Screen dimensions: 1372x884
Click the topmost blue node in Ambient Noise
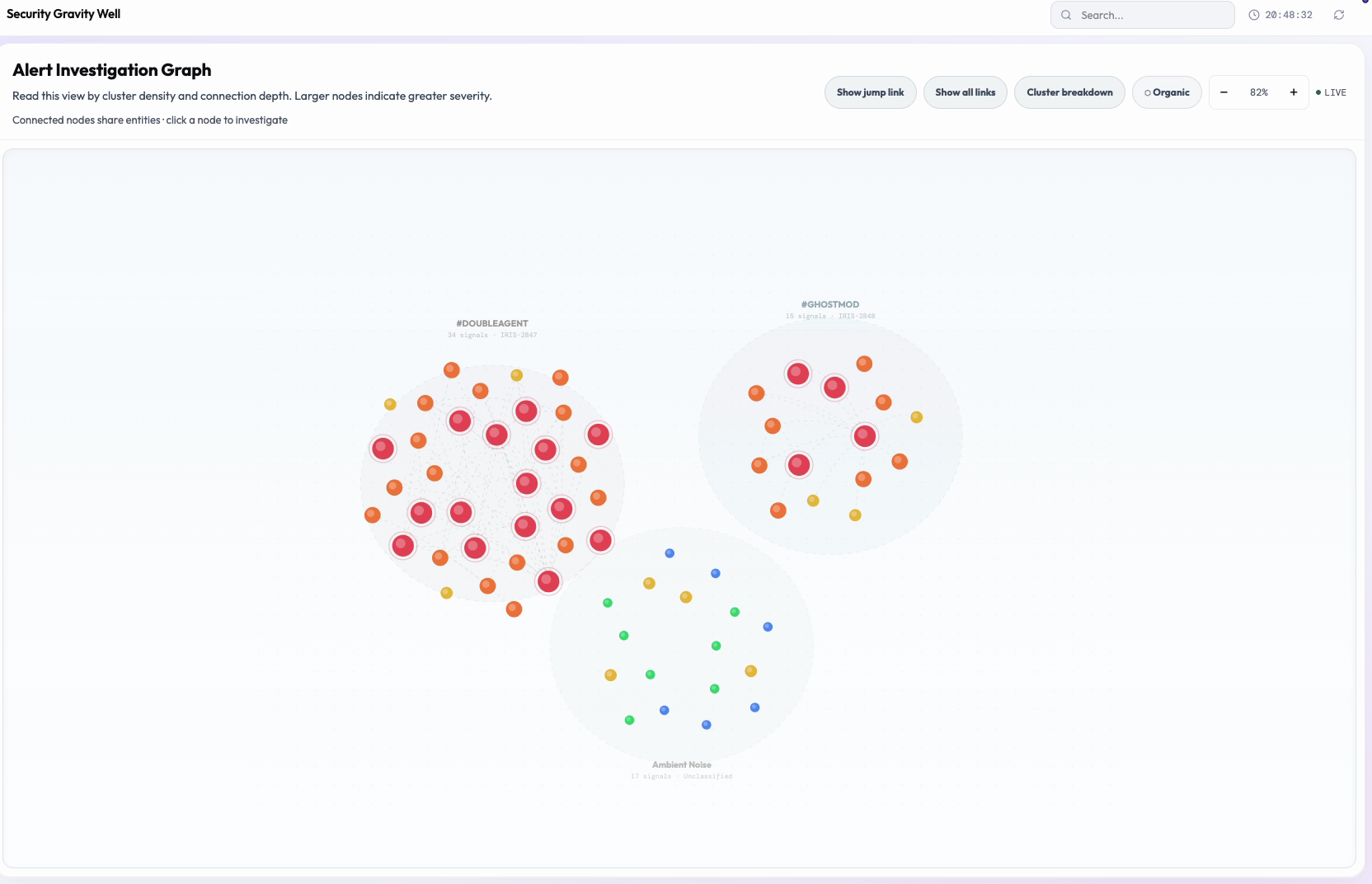coord(670,553)
